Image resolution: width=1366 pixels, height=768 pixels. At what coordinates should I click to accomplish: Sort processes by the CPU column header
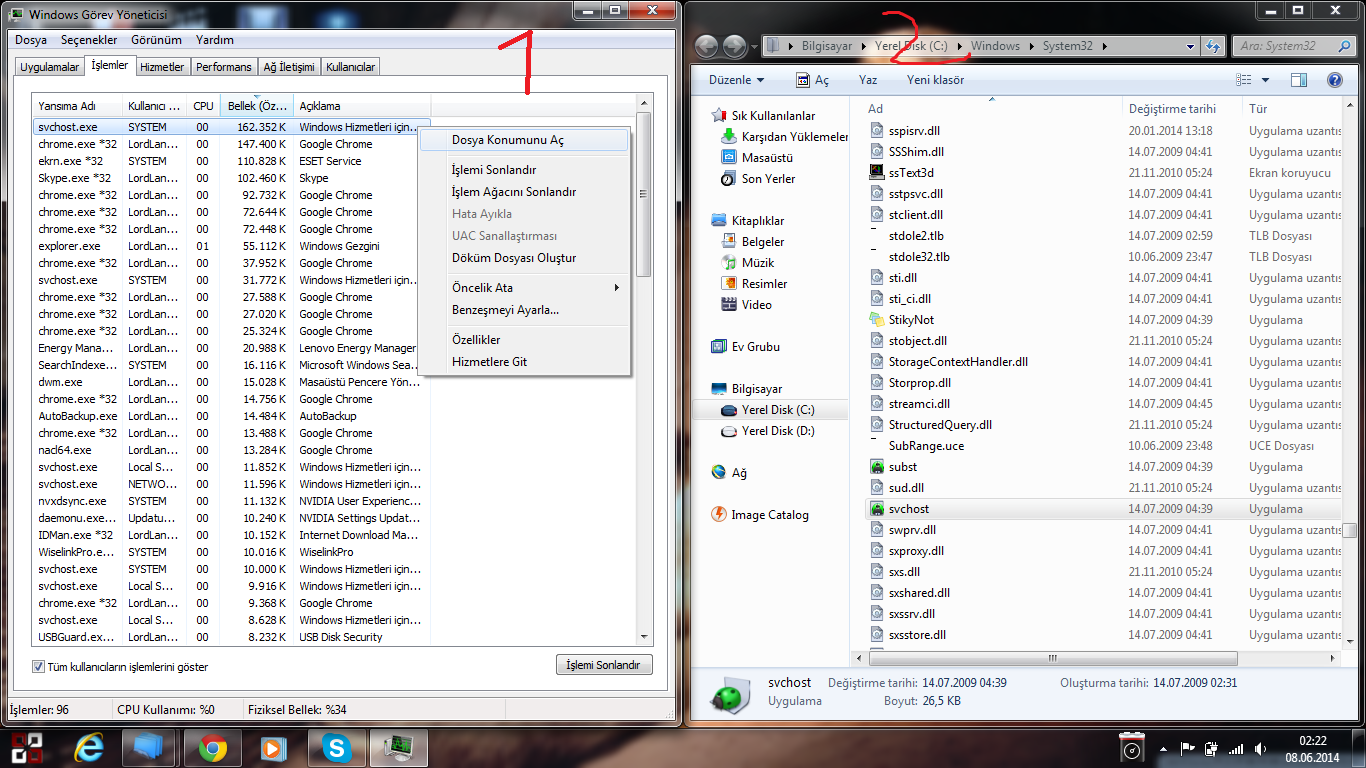click(204, 105)
